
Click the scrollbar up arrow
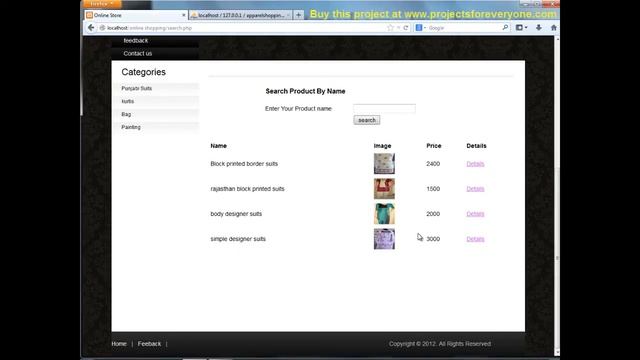pyautogui.click(x=557, y=39)
